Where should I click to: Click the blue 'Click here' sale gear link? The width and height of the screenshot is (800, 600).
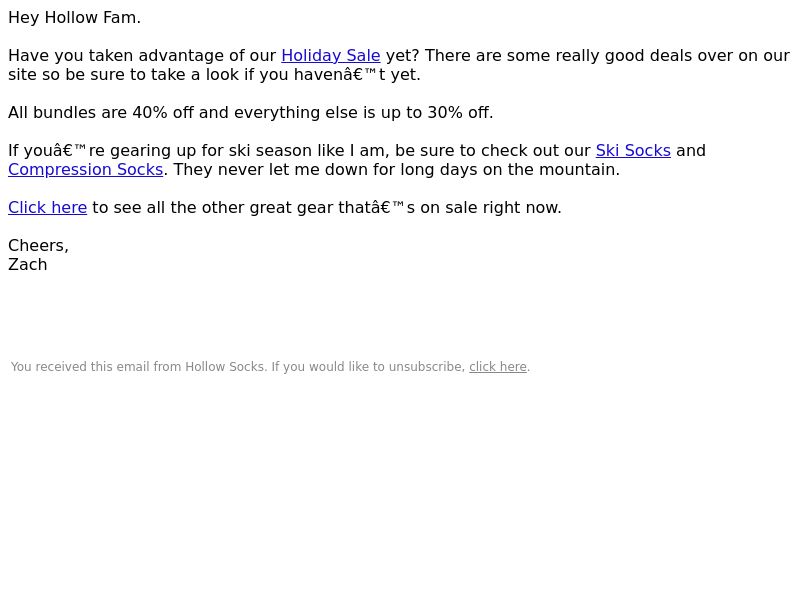click(x=47, y=208)
